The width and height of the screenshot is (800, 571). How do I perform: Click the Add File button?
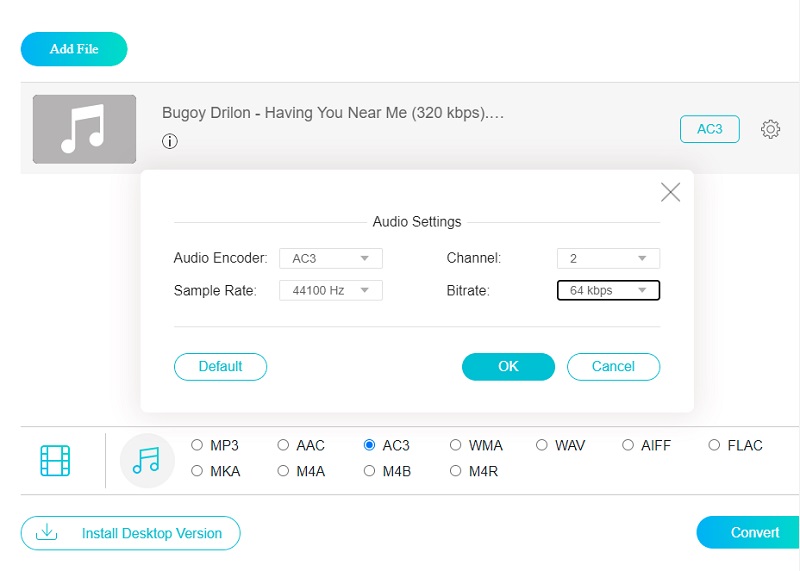(74, 49)
